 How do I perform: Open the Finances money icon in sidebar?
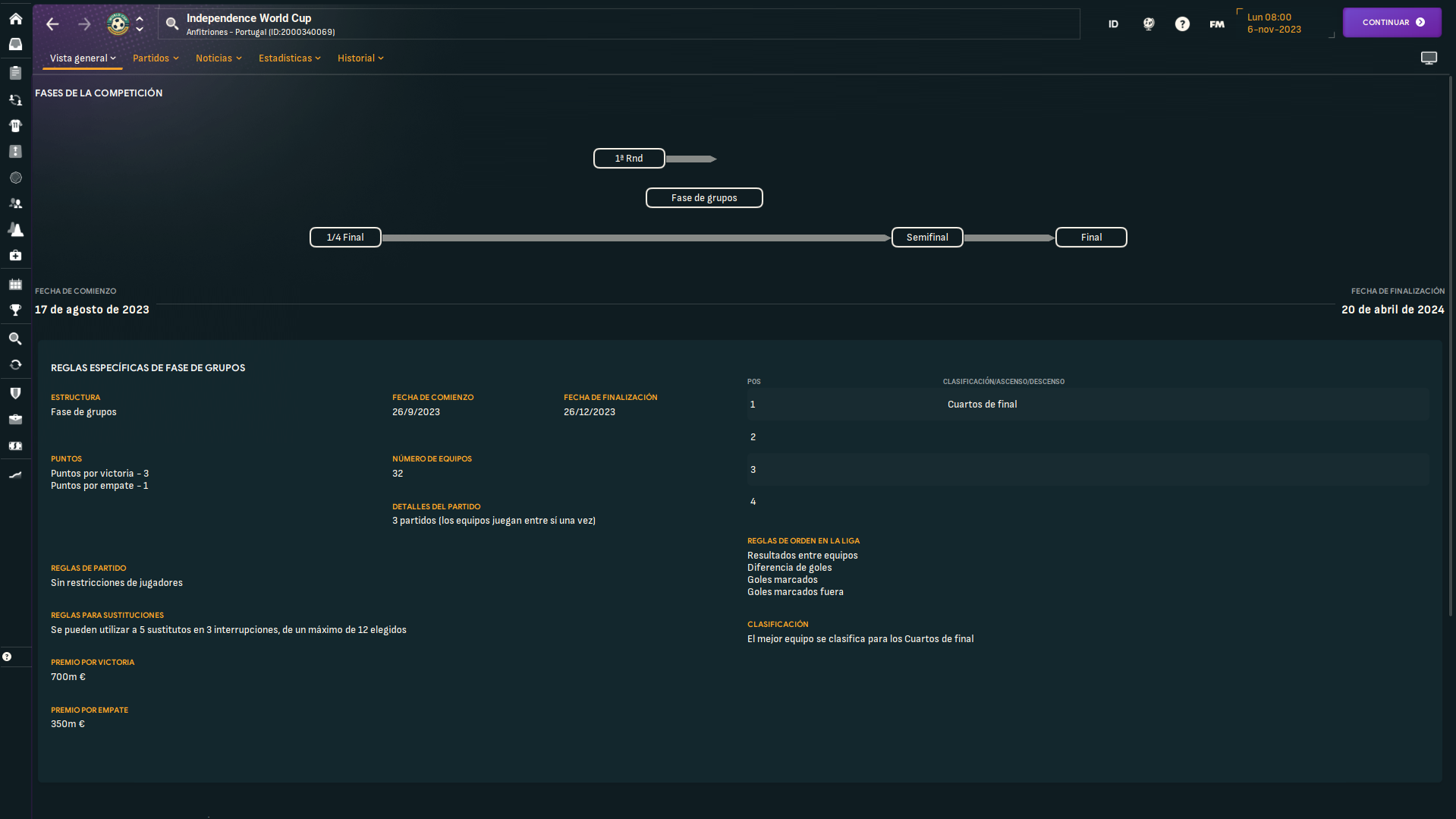(x=15, y=446)
